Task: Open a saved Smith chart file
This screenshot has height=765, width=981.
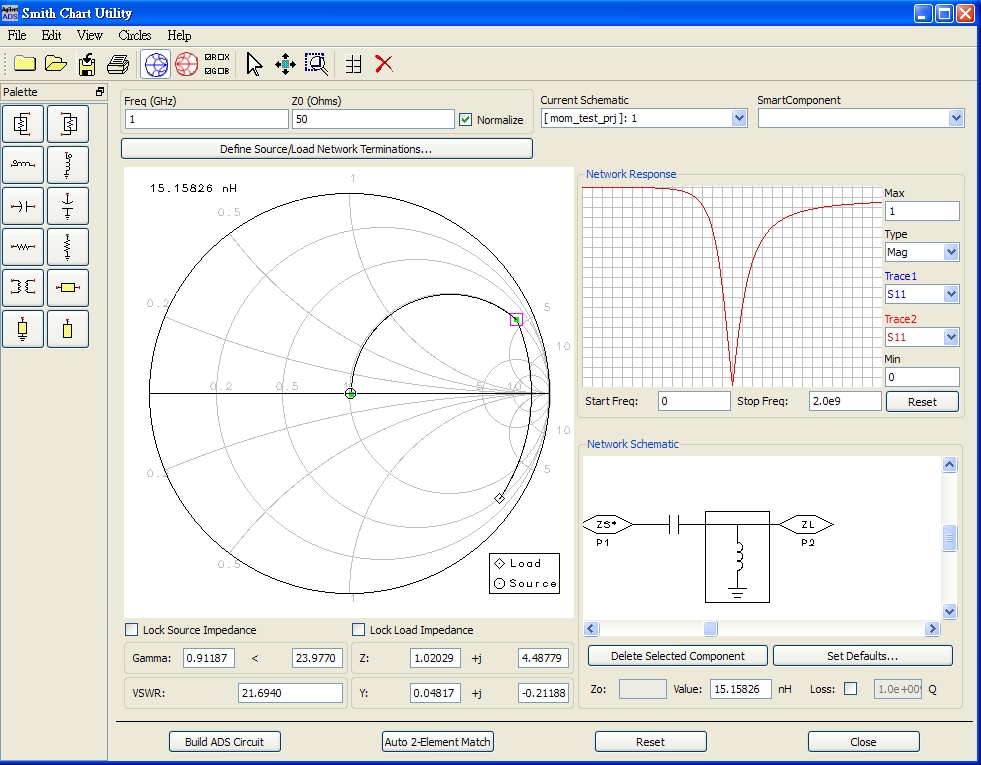Action: 56,63
